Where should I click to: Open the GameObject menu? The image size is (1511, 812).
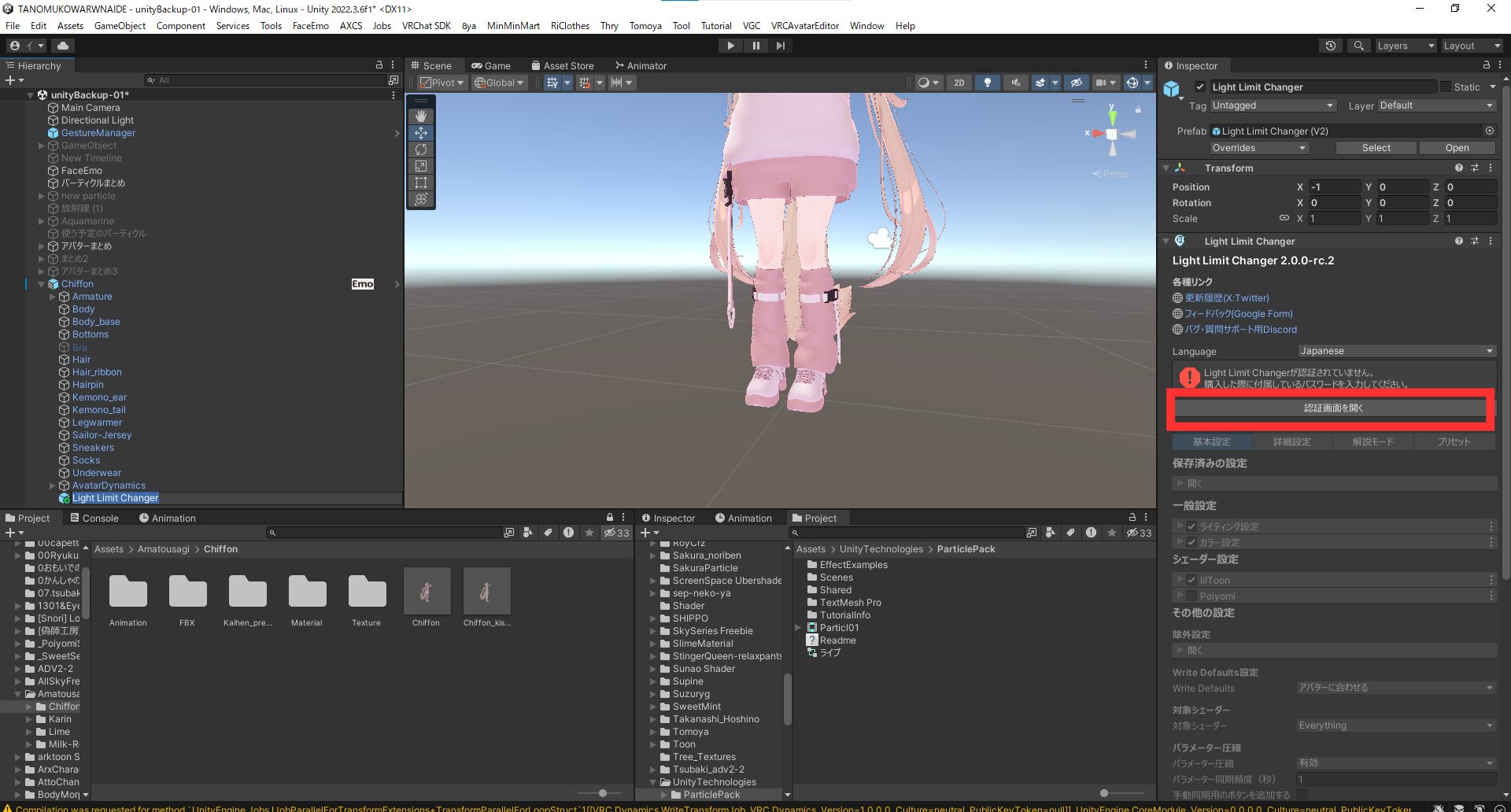click(119, 25)
